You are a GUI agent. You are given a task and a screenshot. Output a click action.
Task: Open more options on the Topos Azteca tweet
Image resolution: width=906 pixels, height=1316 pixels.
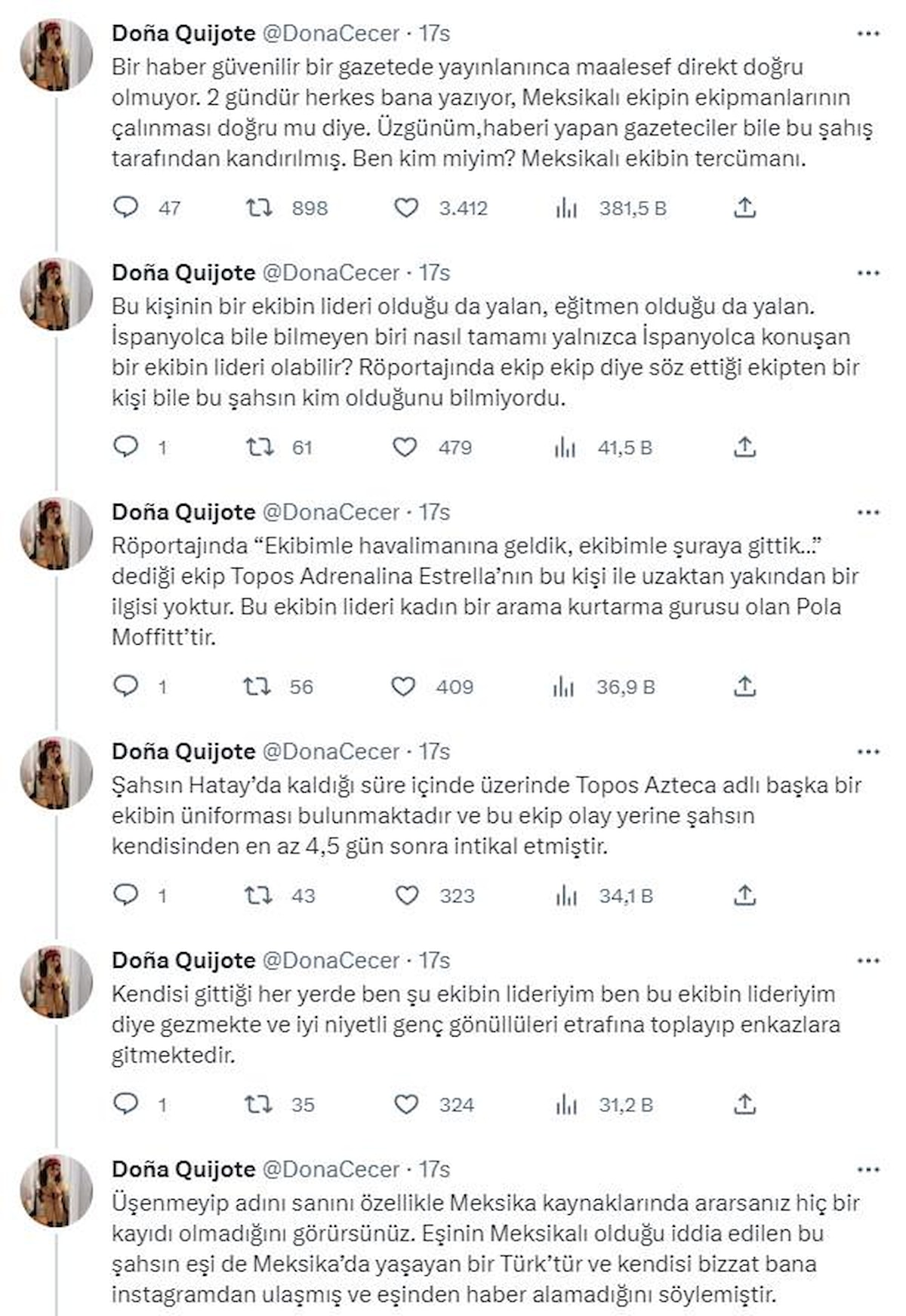pos(868,752)
